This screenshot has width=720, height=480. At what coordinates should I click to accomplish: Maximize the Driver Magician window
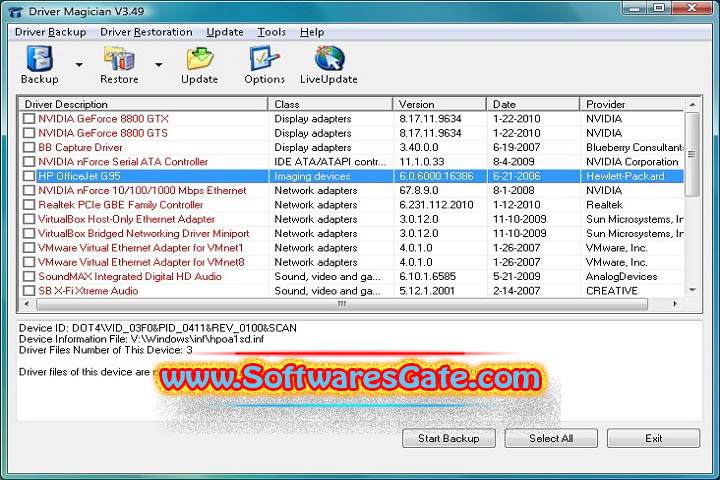point(659,8)
